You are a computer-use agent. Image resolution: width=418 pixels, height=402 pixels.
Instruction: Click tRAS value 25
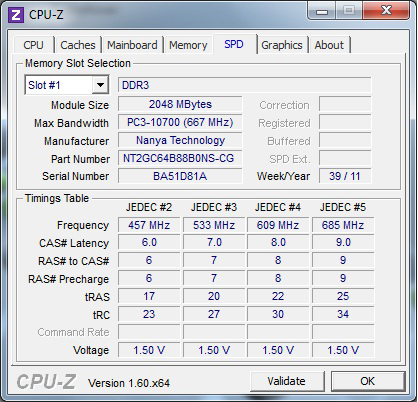343,296
